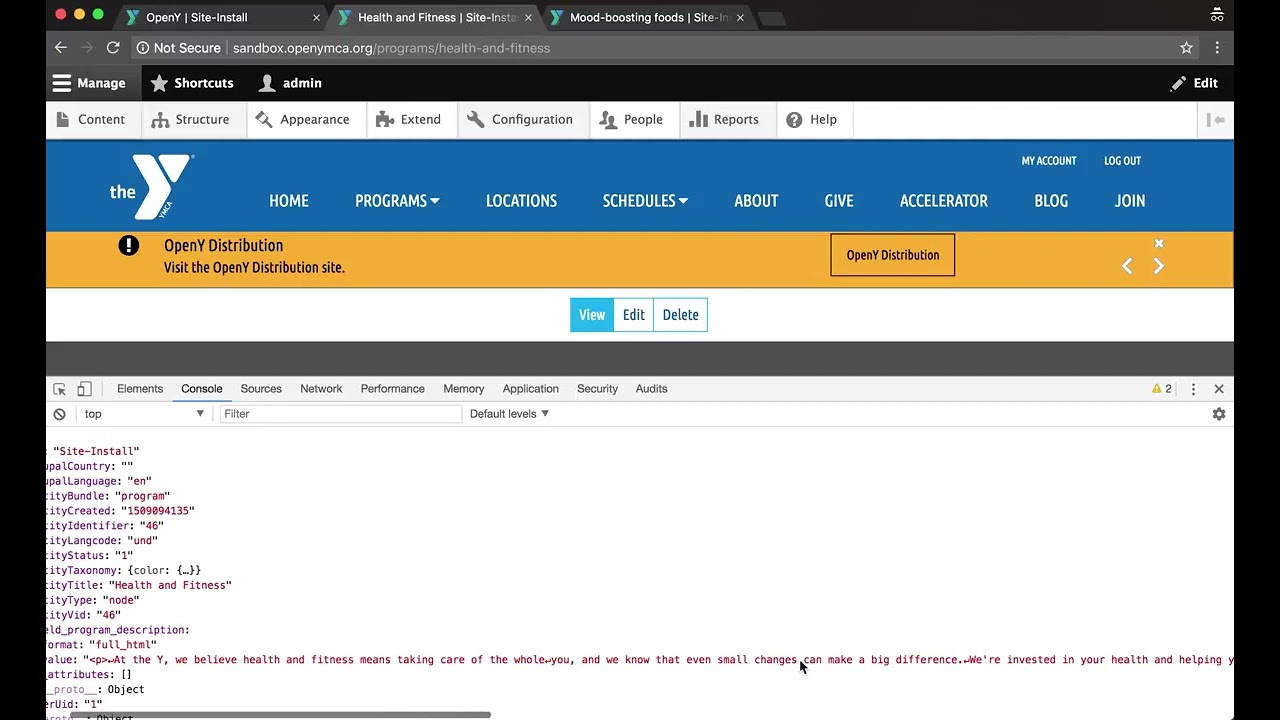Open the Help admin menu

[x=811, y=119]
